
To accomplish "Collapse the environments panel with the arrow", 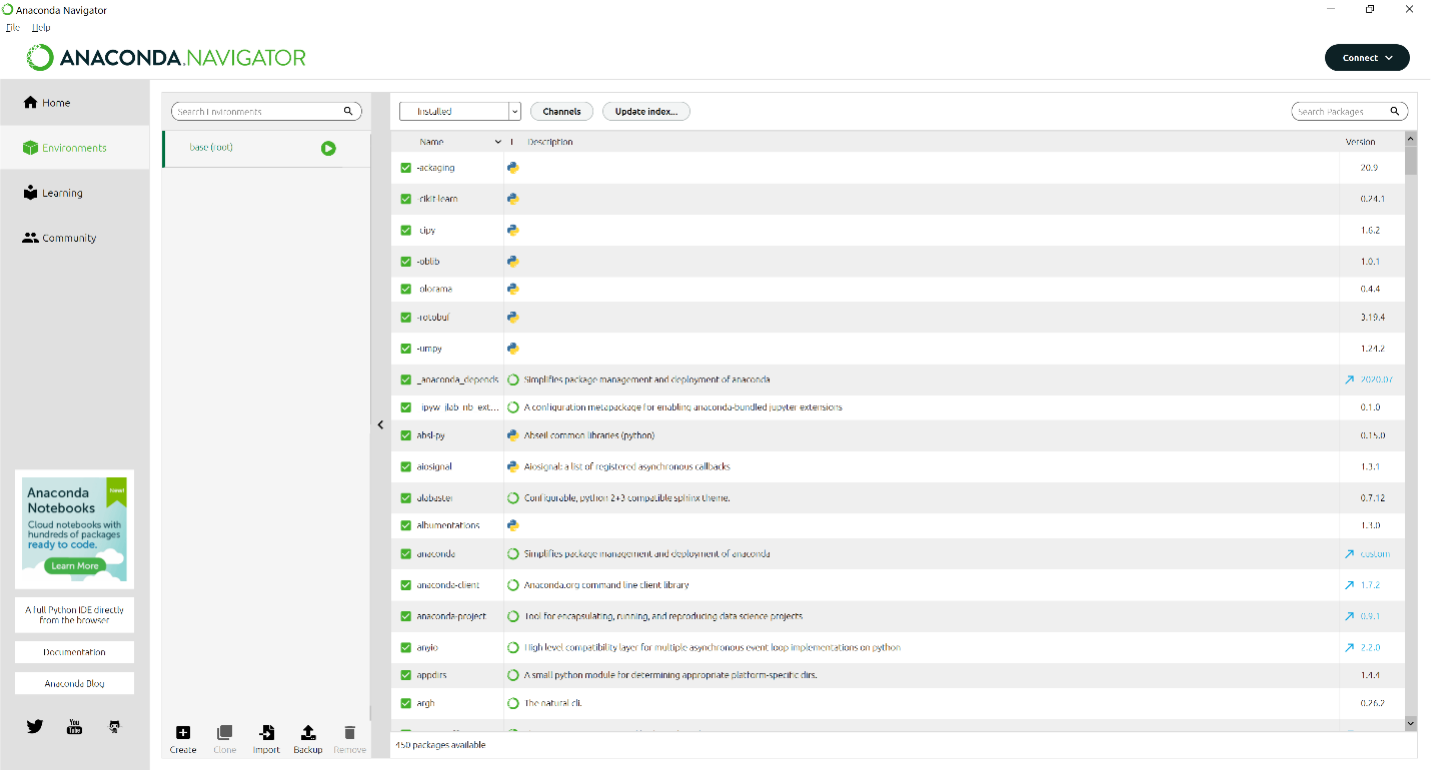I will [380, 425].
